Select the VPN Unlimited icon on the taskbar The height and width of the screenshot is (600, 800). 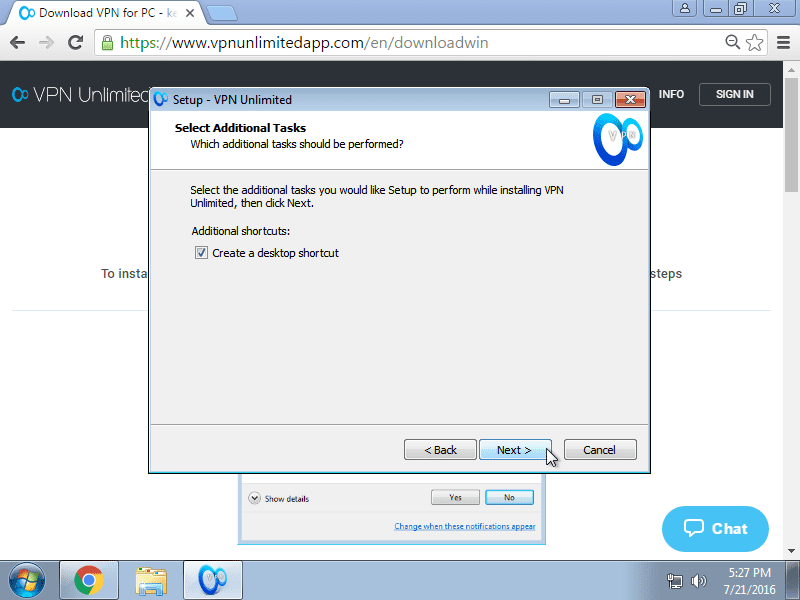tap(212, 580)
